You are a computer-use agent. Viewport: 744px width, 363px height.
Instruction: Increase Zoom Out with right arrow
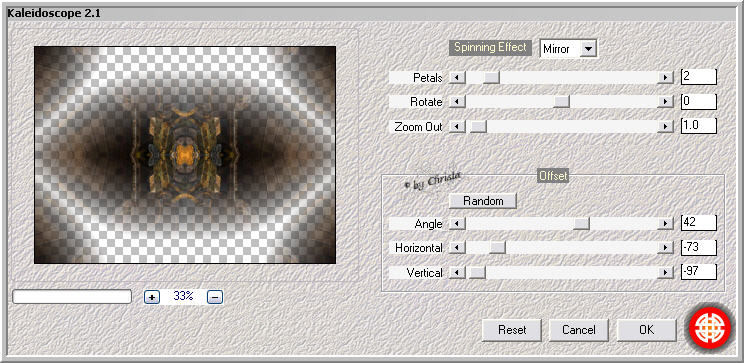[x=666, y=126]
